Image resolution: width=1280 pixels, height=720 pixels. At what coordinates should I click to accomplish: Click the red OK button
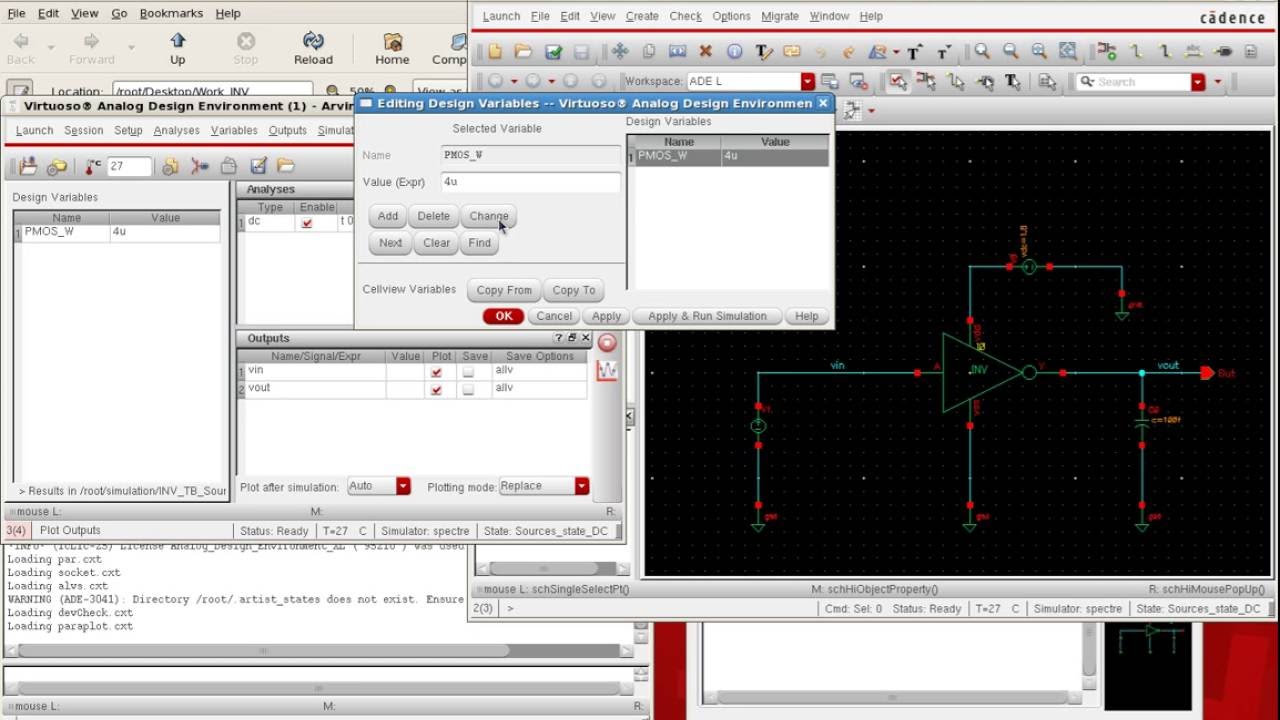pos(503,316)
